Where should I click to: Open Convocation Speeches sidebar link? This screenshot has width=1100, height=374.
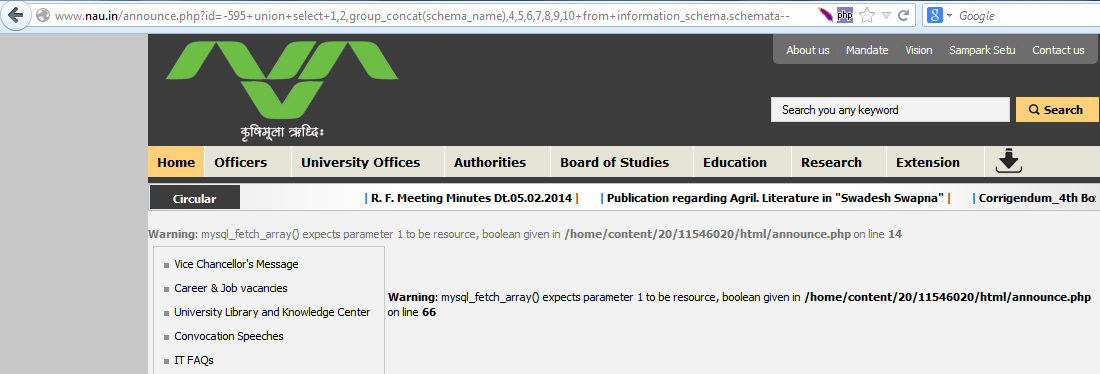pos(229,336)
